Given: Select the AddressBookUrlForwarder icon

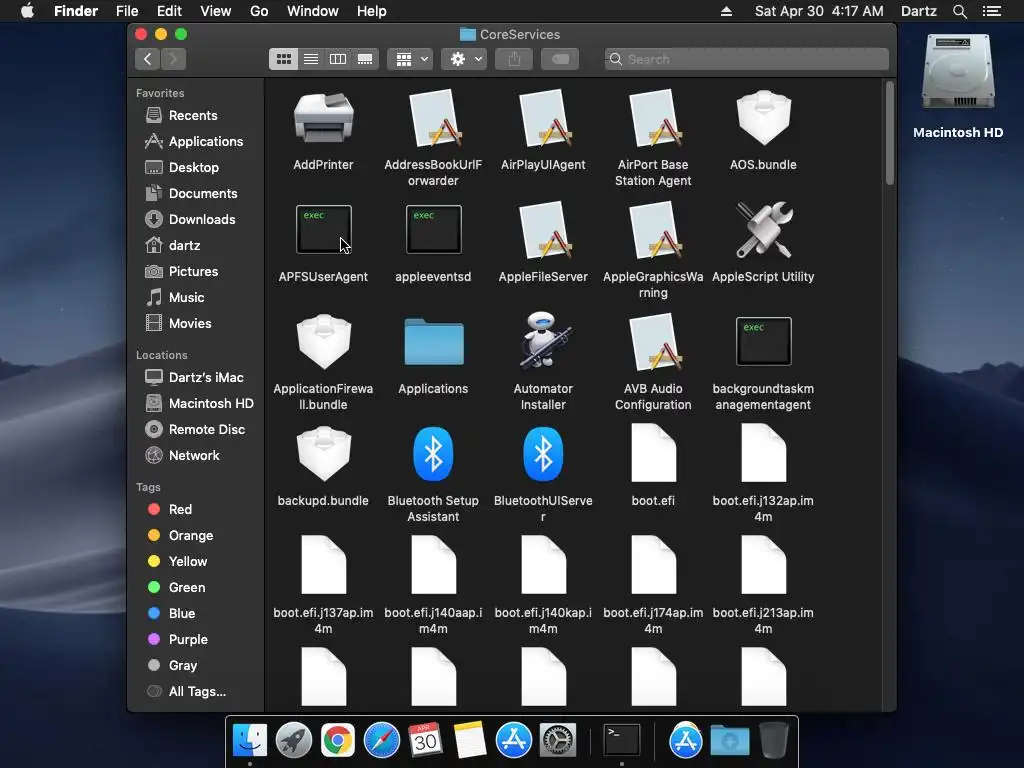Looking at the screenshot, I should [x=434, y=118].
